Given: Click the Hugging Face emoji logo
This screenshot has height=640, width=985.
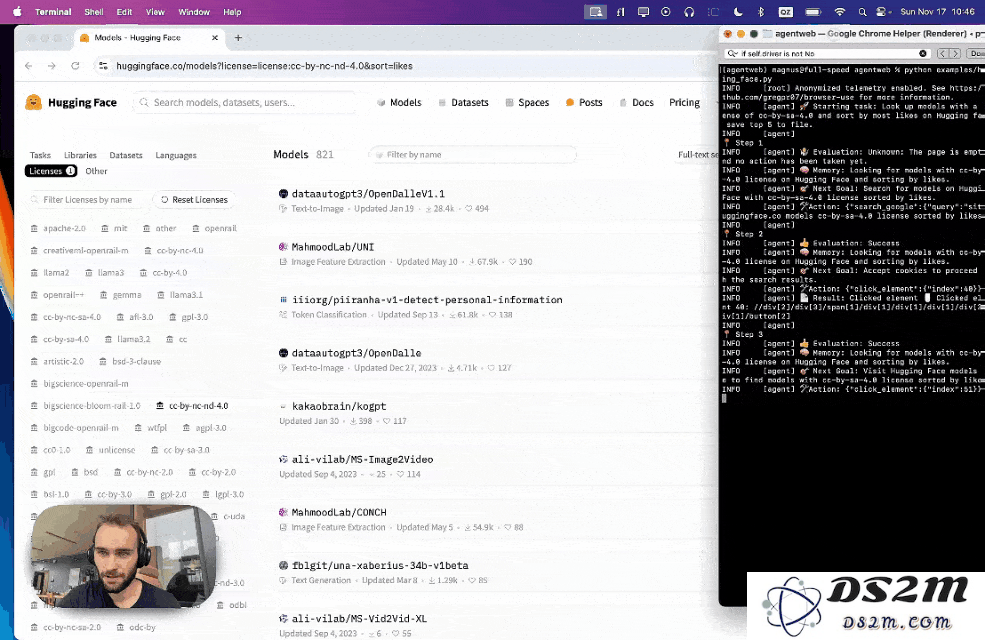Looking at the screenshot, I should (x=33, y=102).
